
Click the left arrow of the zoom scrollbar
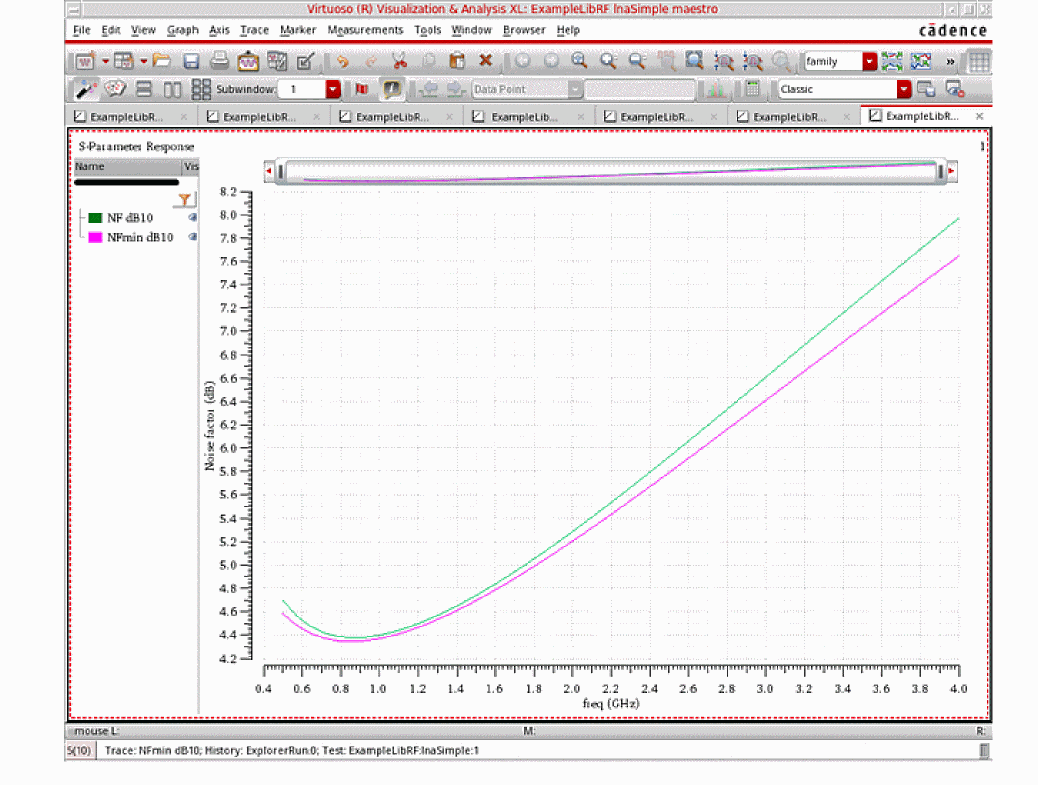click(x=268, y=173)
